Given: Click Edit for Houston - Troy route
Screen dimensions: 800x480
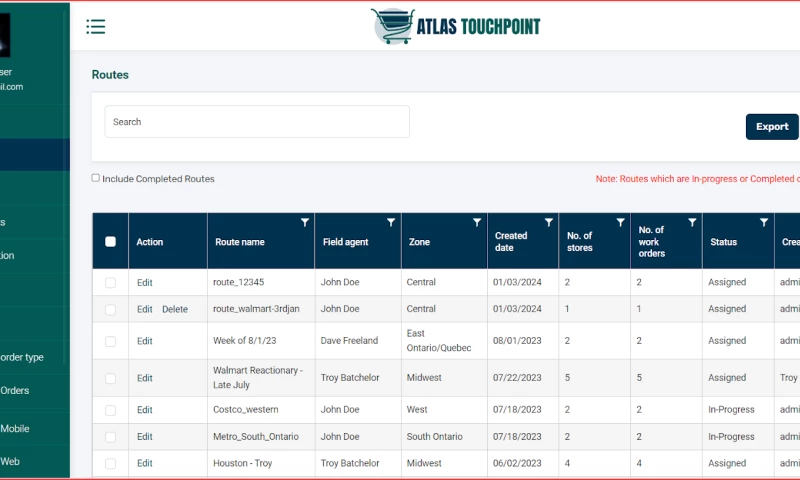Looking at the screenshot, I should coord(145,463).
